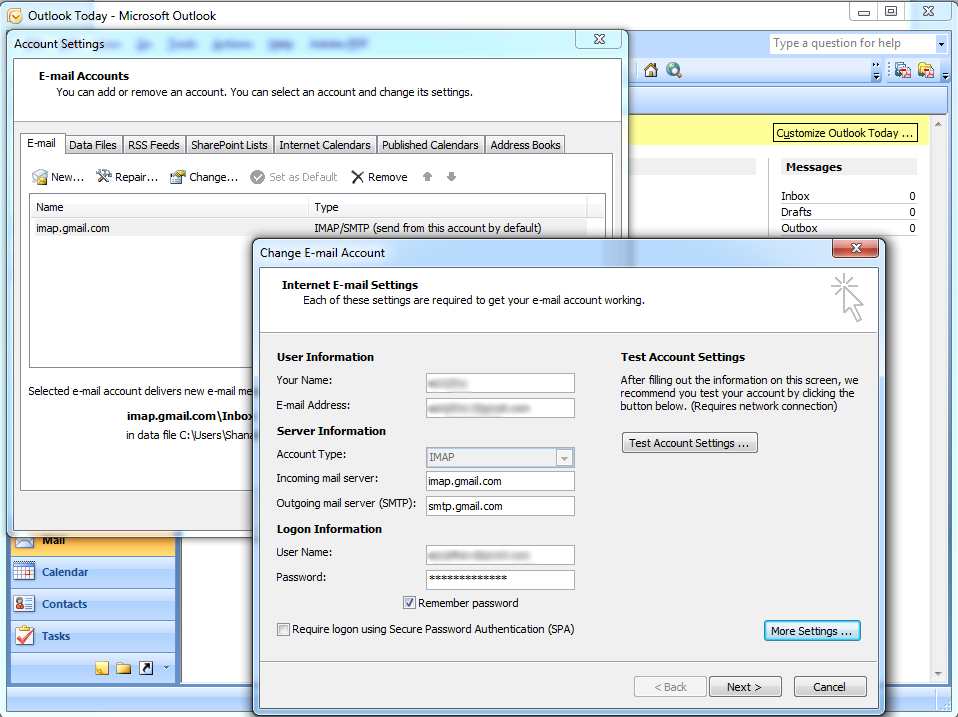The image size is (958, 717).
Task: Open the Tasks navigation icon
Action: point(24,636)
